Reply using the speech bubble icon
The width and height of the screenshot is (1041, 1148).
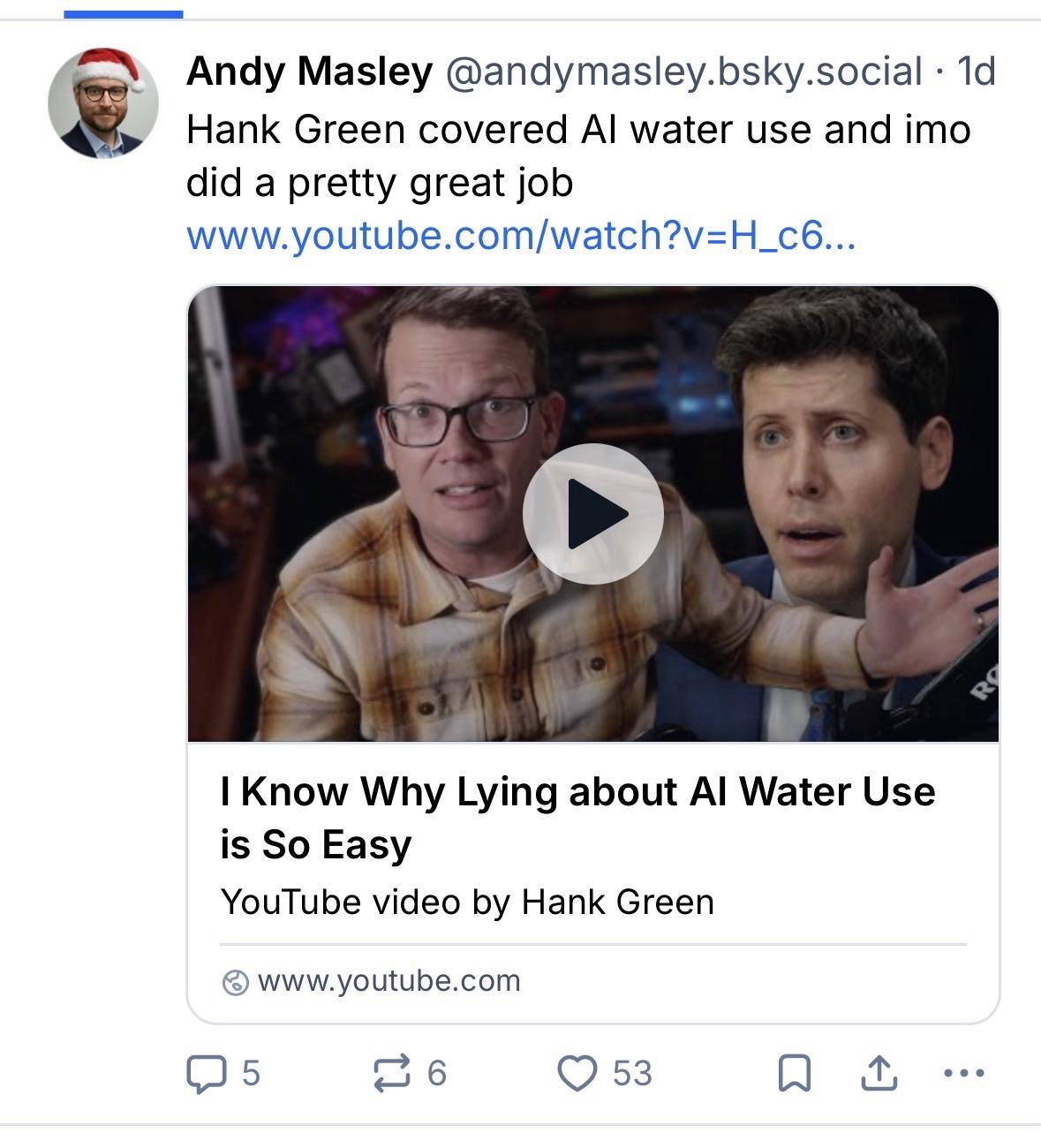pos(206,1074)
